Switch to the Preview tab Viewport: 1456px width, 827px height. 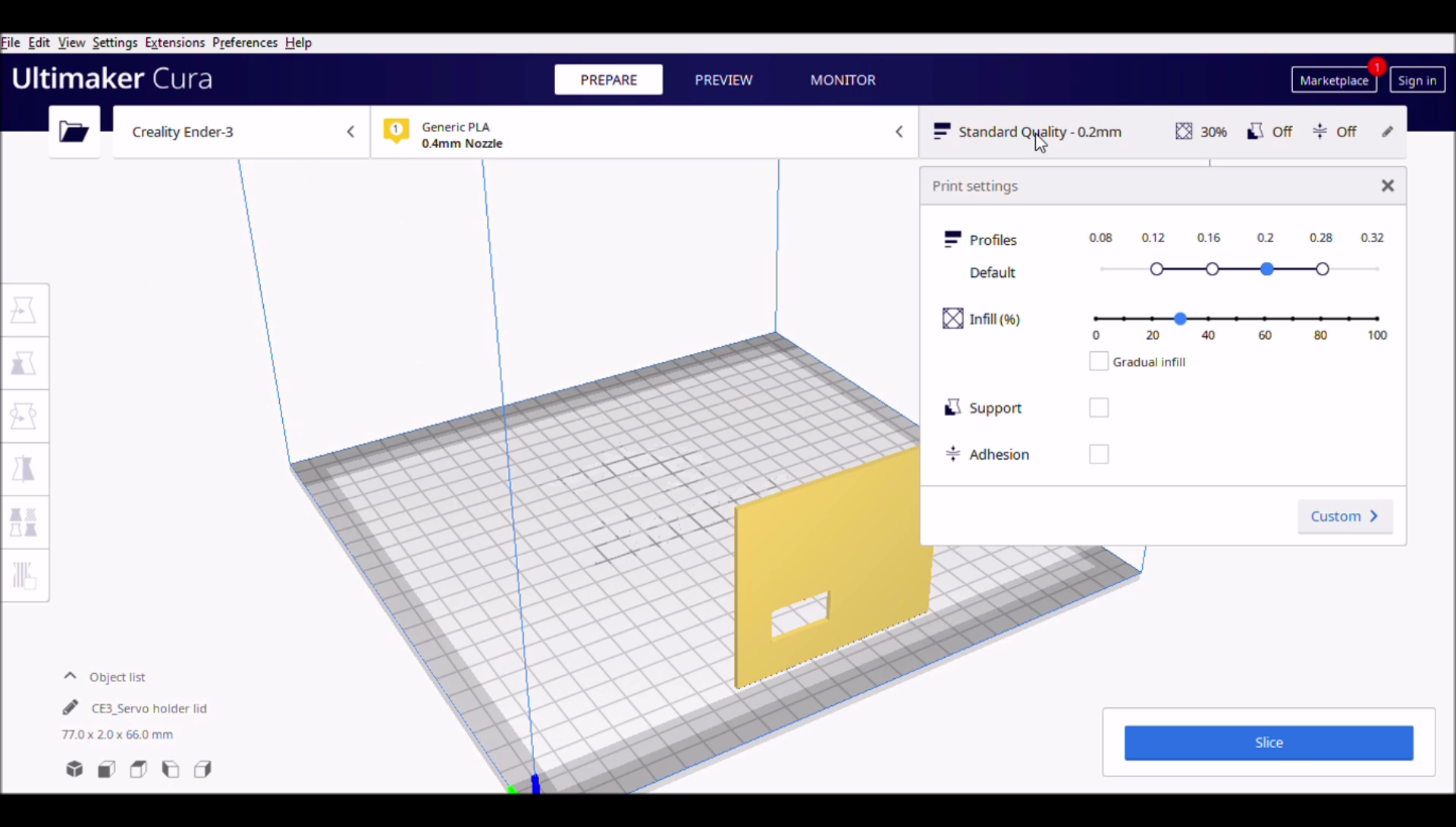(724, 80)
